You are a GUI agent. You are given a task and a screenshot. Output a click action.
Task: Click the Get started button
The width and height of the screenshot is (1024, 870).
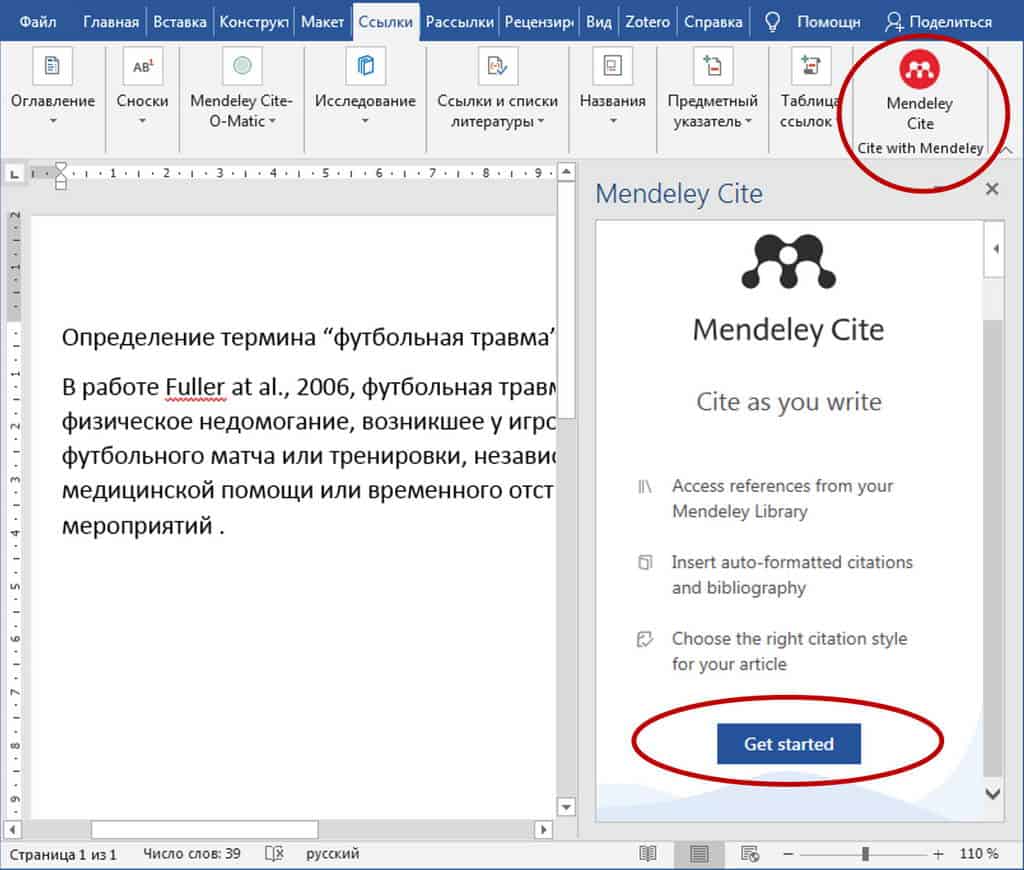788,744
